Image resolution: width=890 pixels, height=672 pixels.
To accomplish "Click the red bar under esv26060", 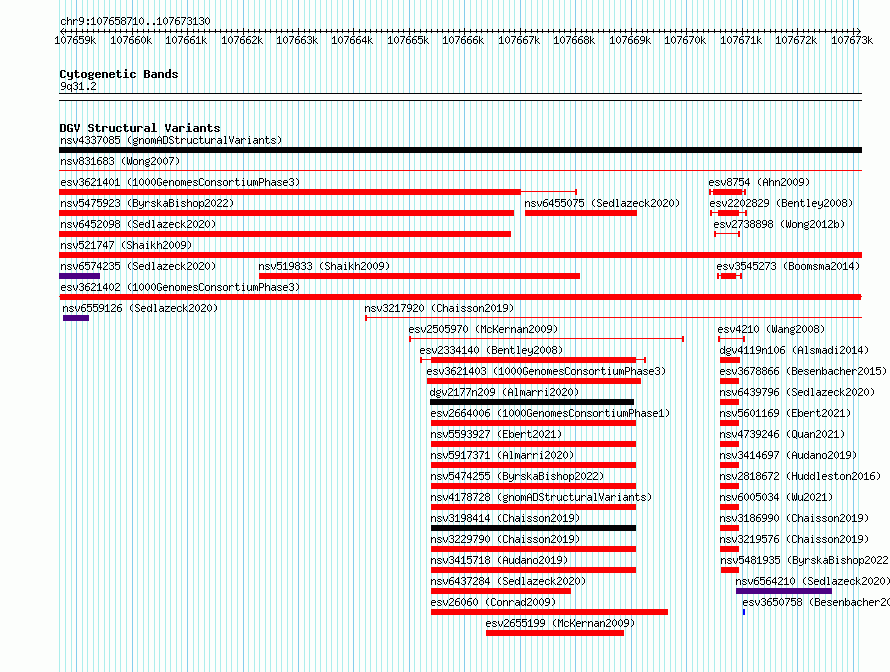I will point(549,612).
